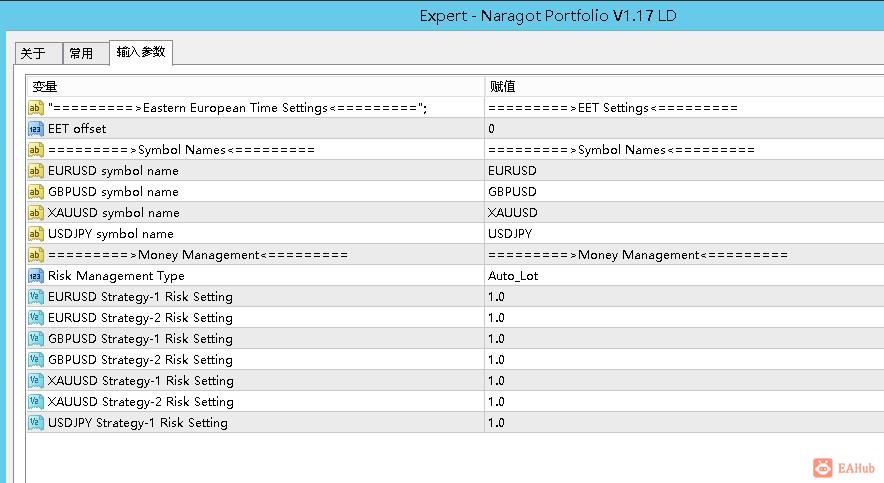The height and width of the screenshot is (483, 884).
Task: Click the EURUSD symbol name value field
Action: (684, 170)
